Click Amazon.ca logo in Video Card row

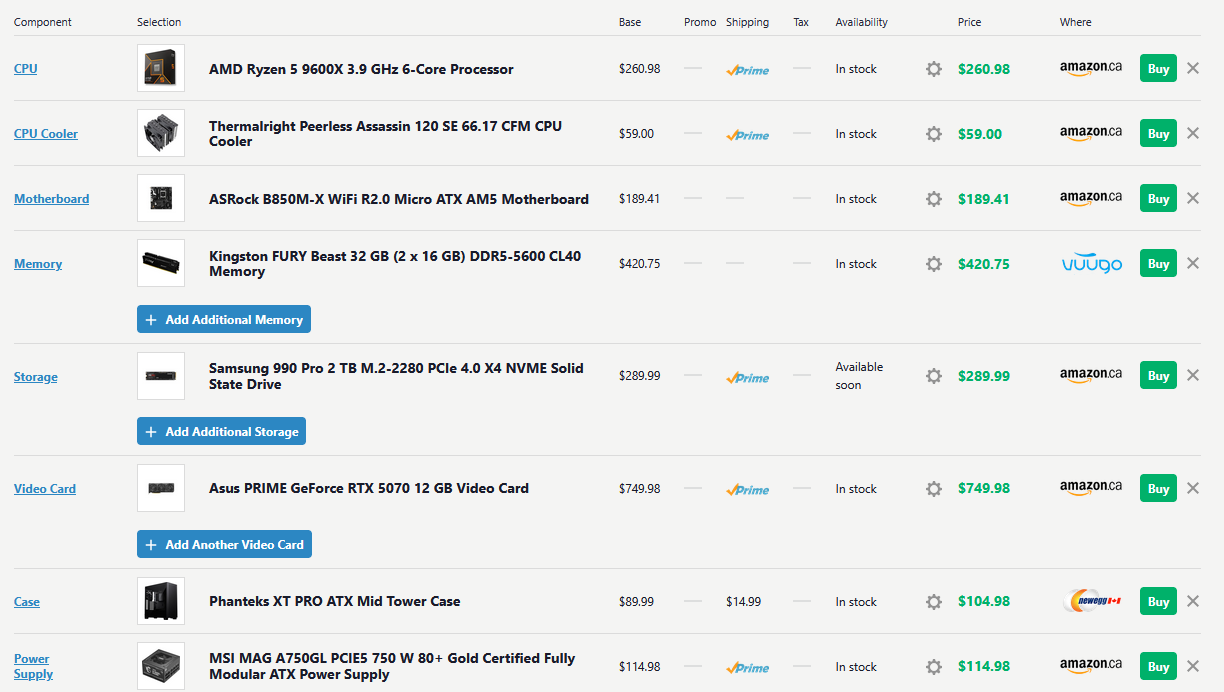click(x=1091, y=489)
